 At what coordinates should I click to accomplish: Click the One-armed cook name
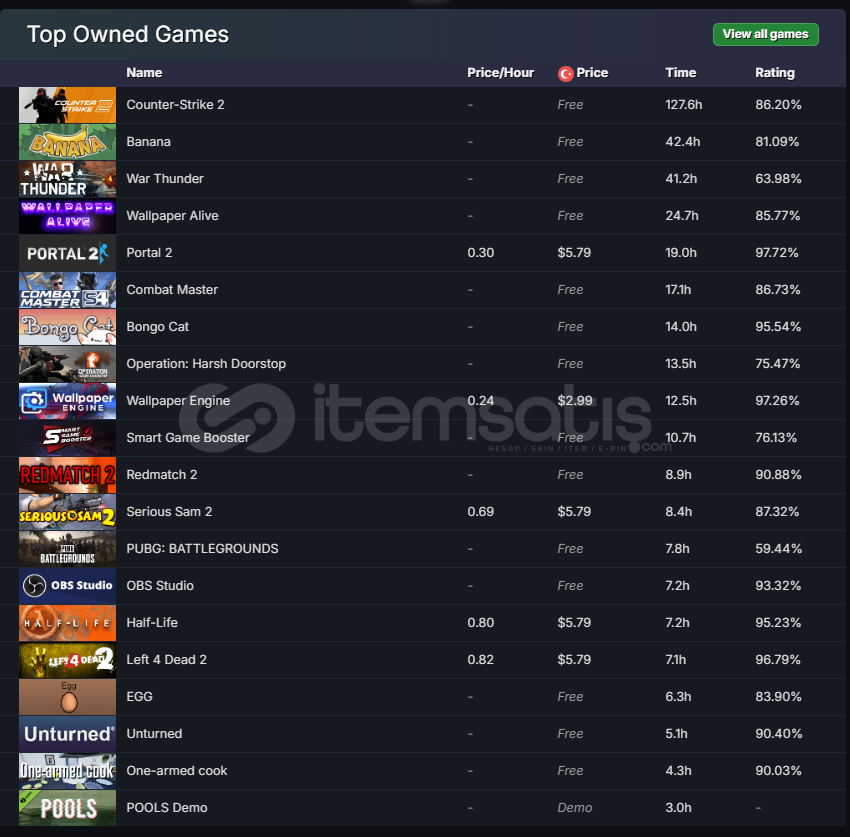pos(177,770)
